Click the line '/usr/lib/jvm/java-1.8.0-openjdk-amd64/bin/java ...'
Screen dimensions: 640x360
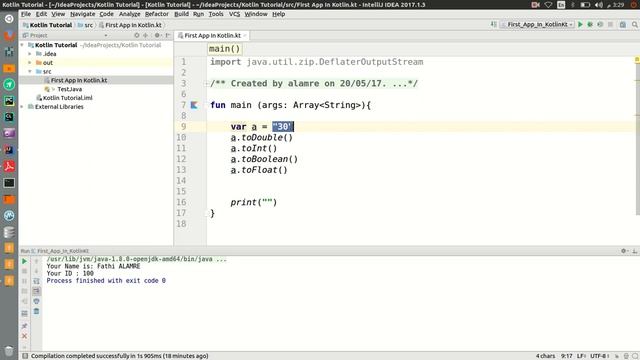click(136, 259)
